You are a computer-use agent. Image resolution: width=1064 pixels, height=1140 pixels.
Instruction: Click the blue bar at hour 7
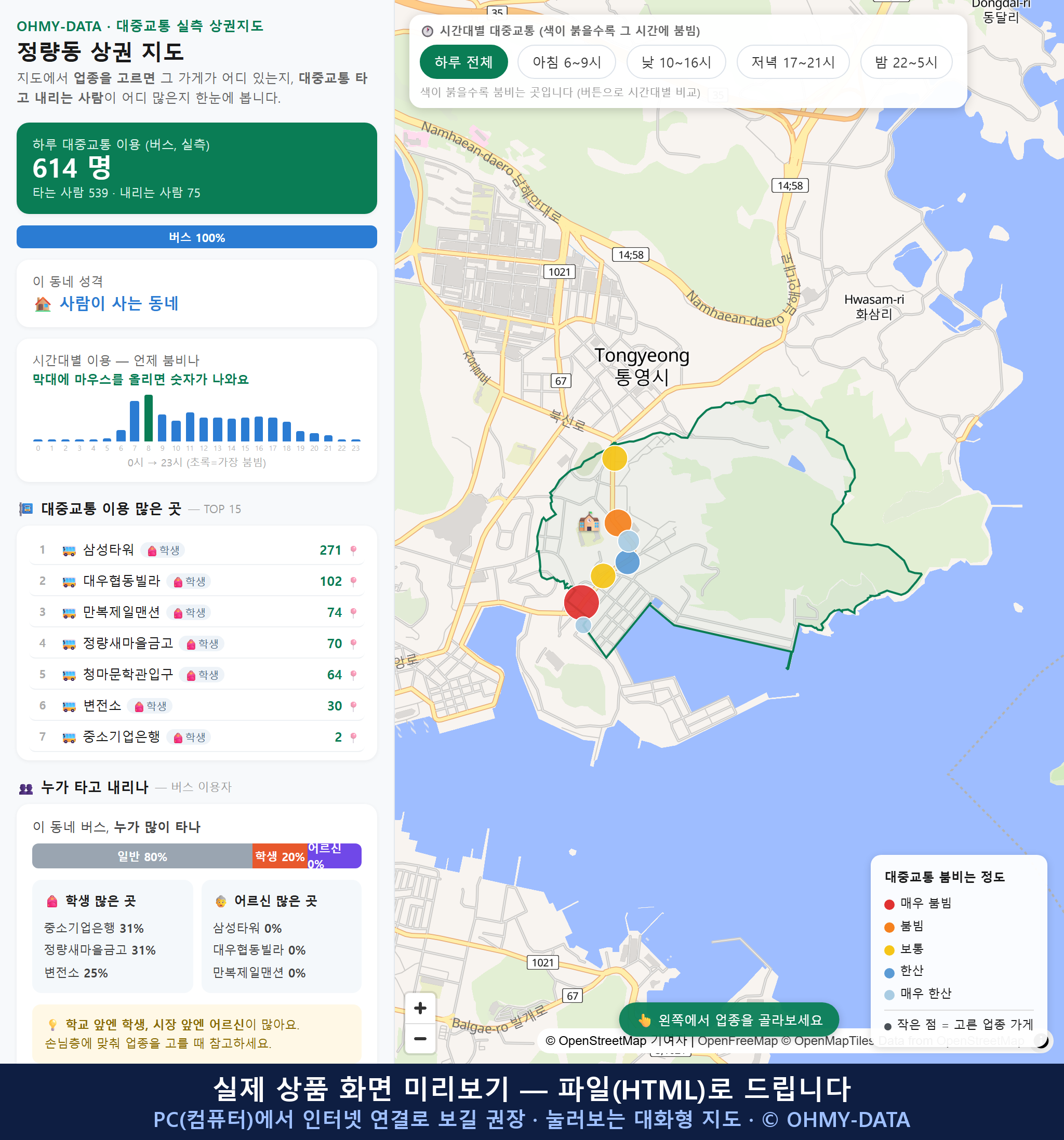(135, 421)
